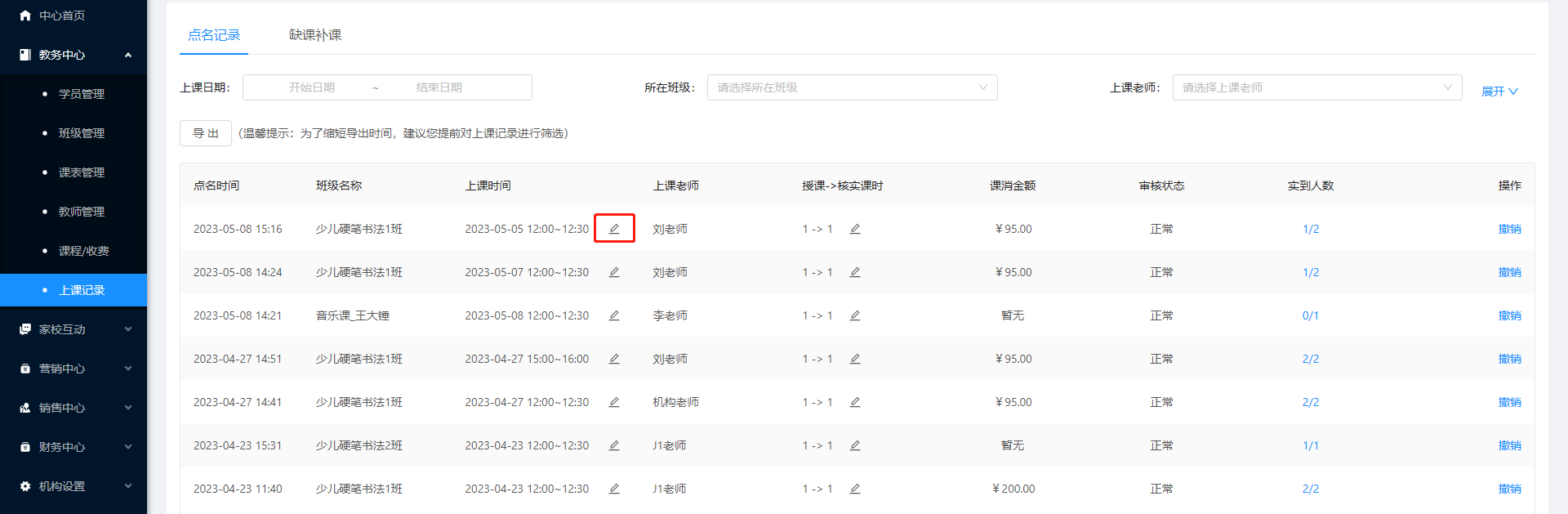Edit class hours in 2023-04-23 15:31 row

click(x=855, y=445)
